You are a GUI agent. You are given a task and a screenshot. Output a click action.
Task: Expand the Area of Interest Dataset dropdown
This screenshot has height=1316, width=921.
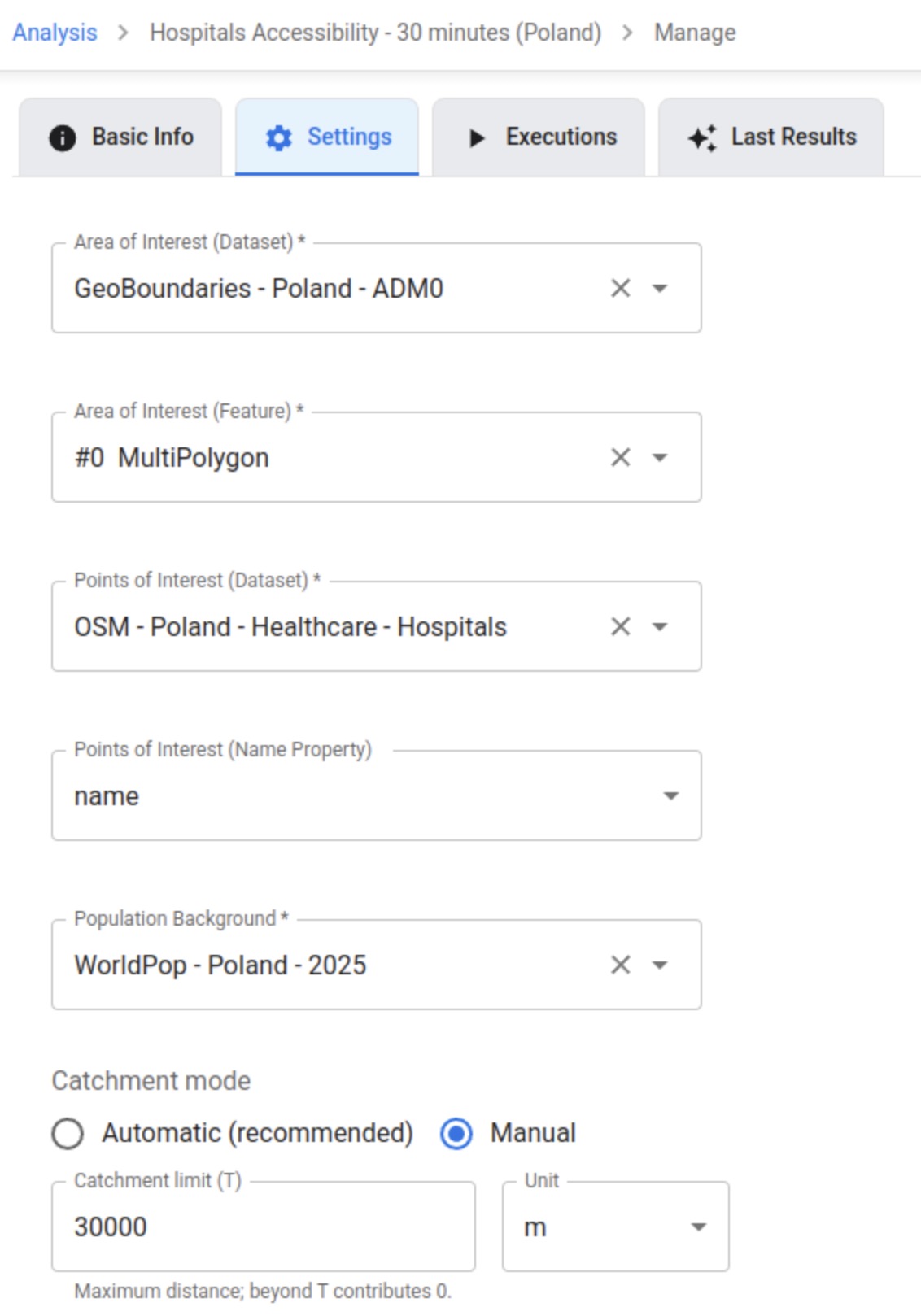tap(661, 288)
